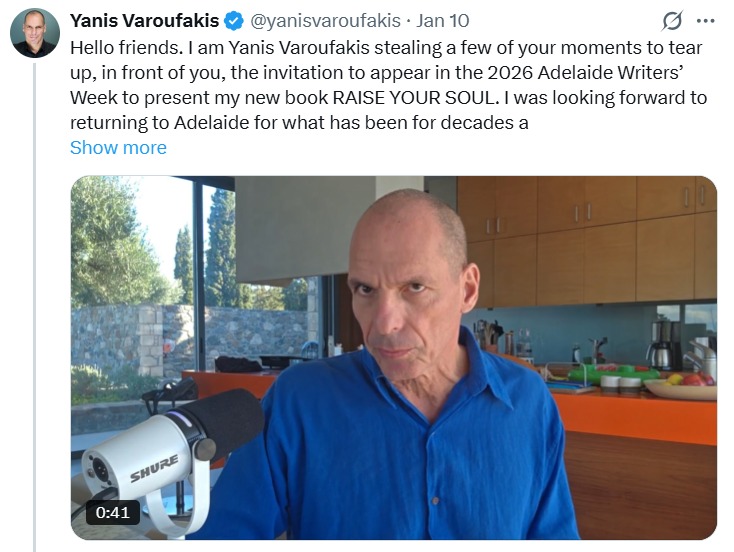Click the vertical thread connector line
734x552 pixels.
coord(35,307)
